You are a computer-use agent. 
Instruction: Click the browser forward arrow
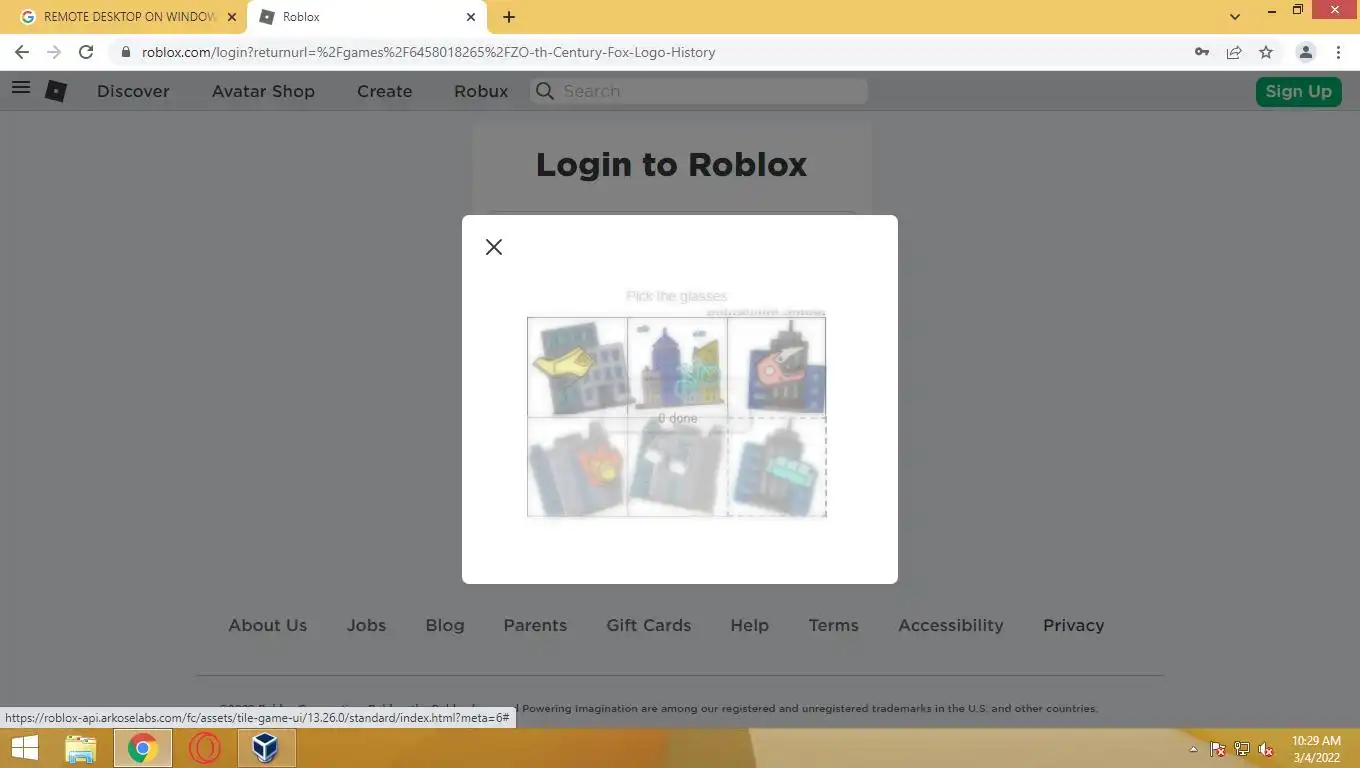[x=54, y=52]
